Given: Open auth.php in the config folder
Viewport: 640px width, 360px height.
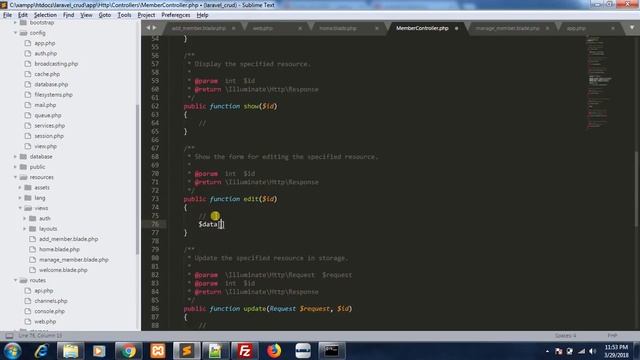Looking at the screenshot, I should [46, 53].
